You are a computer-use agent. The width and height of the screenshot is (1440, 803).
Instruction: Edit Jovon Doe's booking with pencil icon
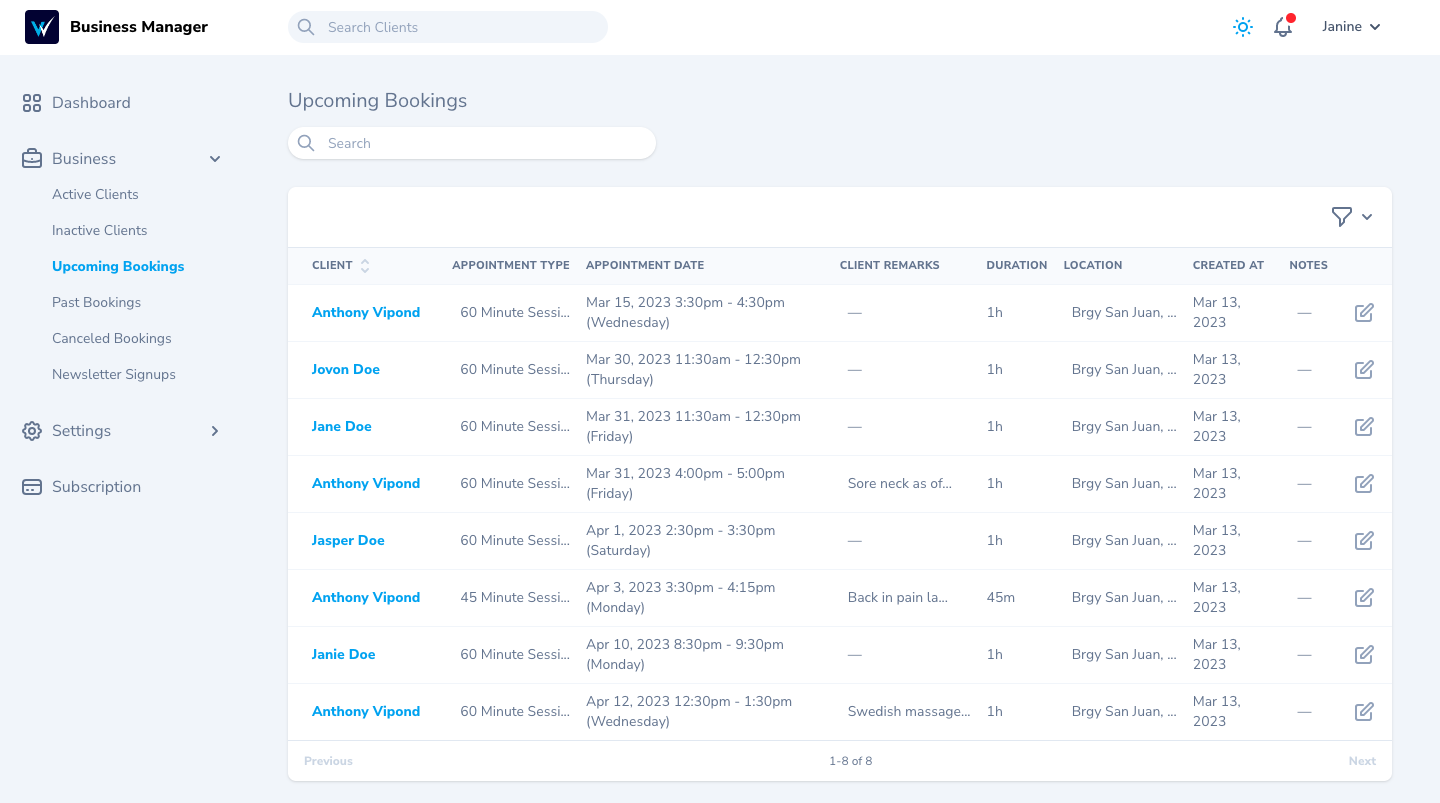[1364, 370]
